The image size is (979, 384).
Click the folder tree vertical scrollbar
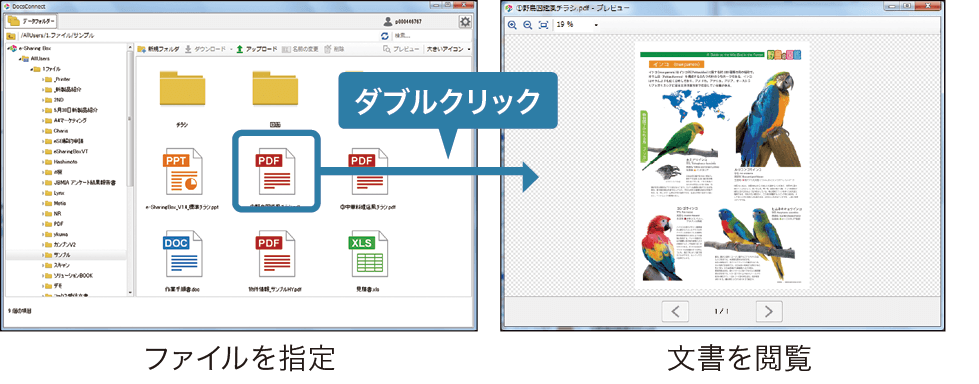[x=130, y=119]
